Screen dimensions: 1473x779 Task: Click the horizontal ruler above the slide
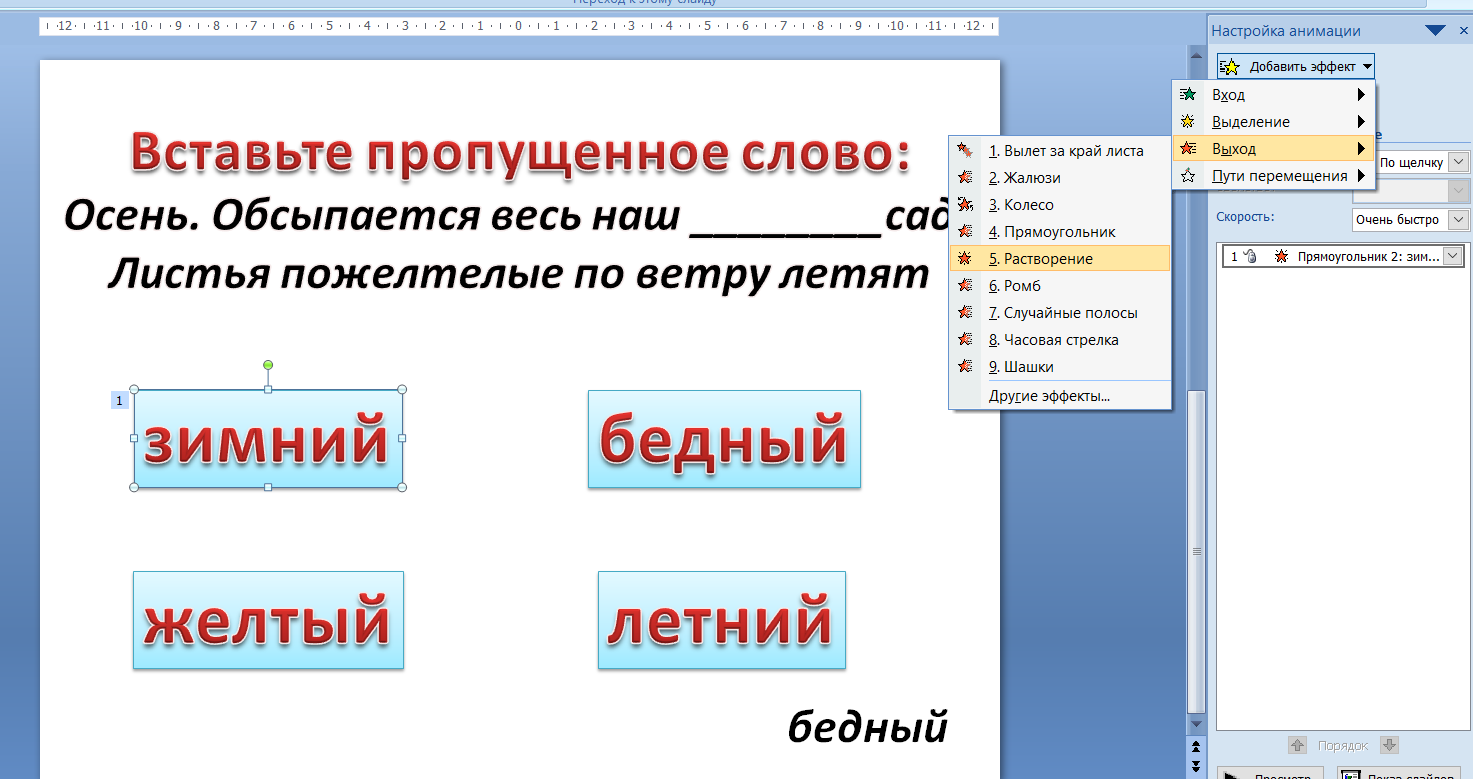click(519, 26)
